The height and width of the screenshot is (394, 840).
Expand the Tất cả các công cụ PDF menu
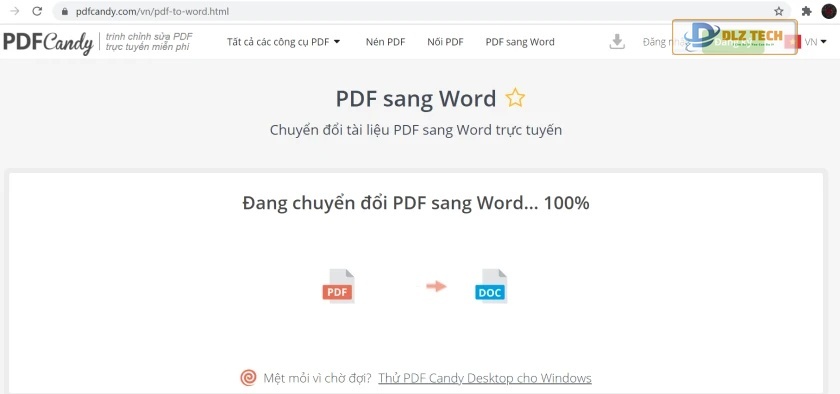283,42
